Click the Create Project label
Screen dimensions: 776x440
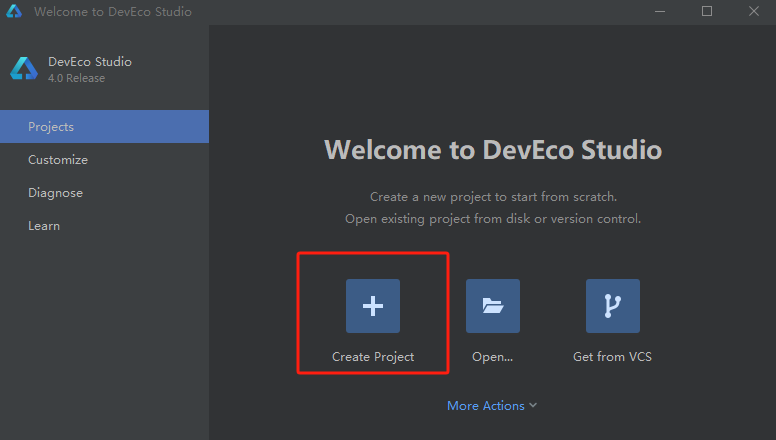coord(373,357)
